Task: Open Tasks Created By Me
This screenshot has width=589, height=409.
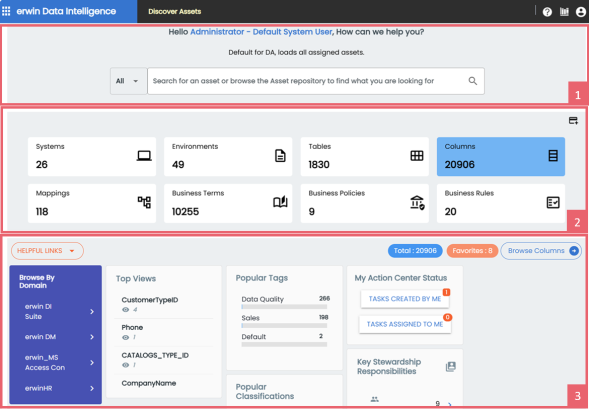Action: tap(405, 299)
